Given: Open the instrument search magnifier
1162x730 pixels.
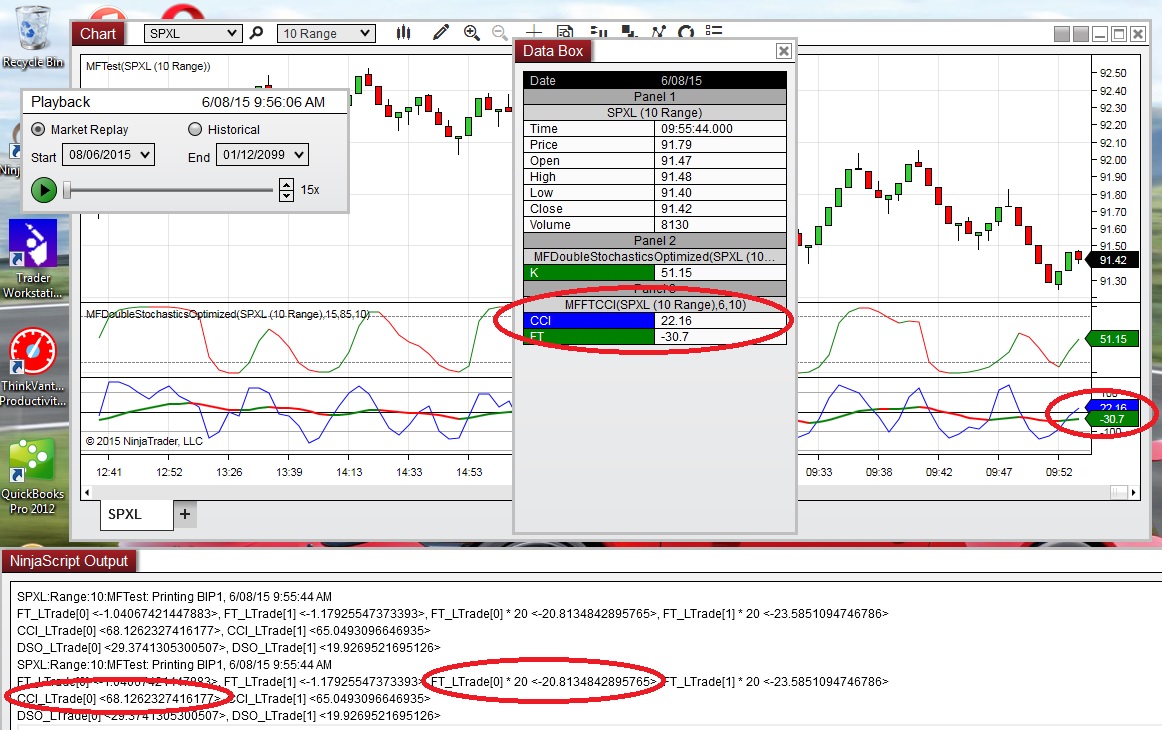Looking at the screenshot, I should [x=256, y=33].
